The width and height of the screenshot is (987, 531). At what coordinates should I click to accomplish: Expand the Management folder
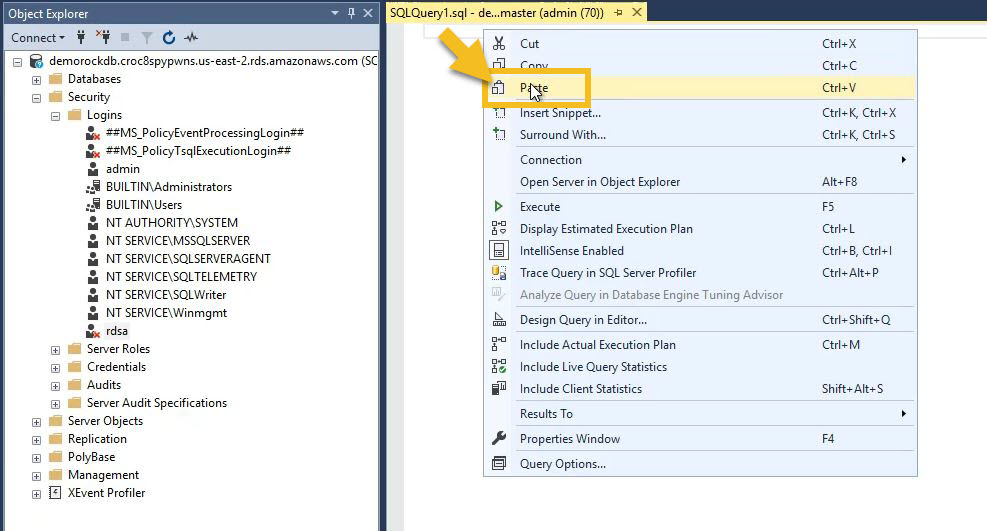(37, 476)
